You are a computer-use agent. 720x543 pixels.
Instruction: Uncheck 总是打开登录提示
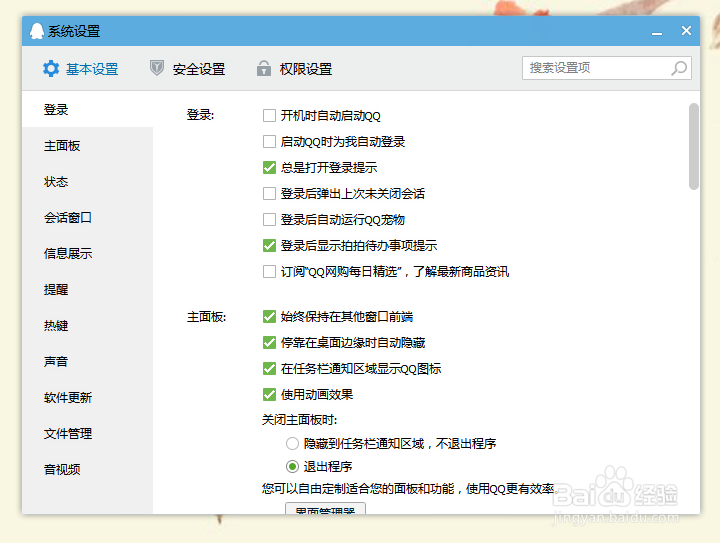tap(270, 168)
